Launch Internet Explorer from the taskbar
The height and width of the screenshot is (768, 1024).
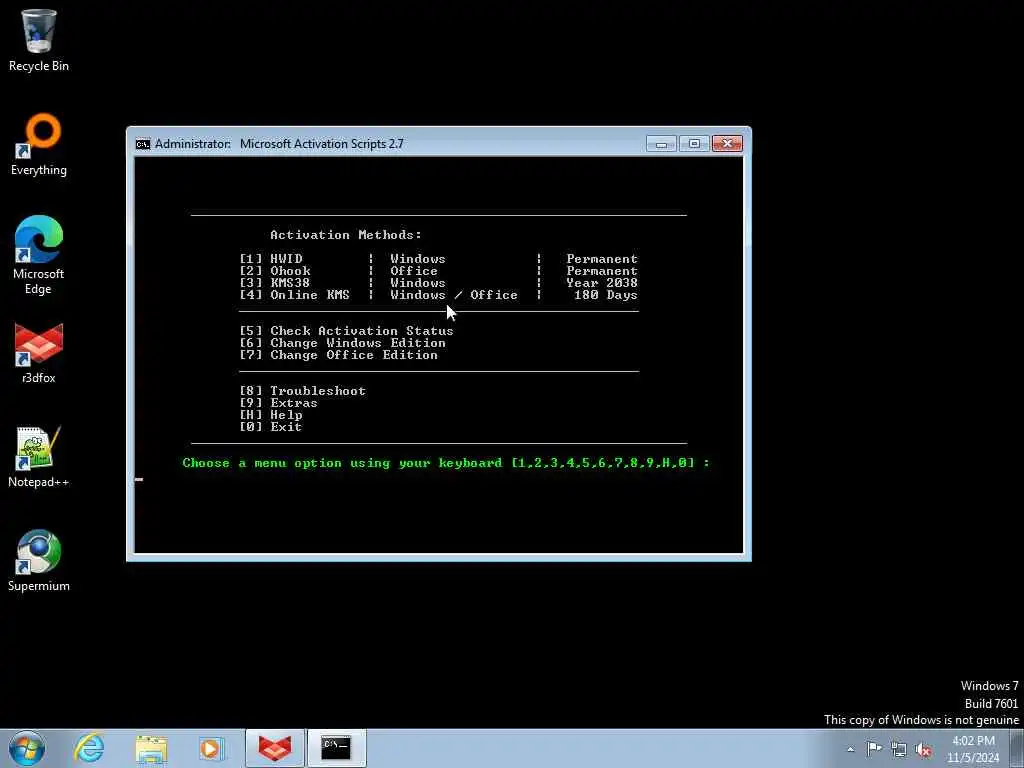[x=89, y=748]
